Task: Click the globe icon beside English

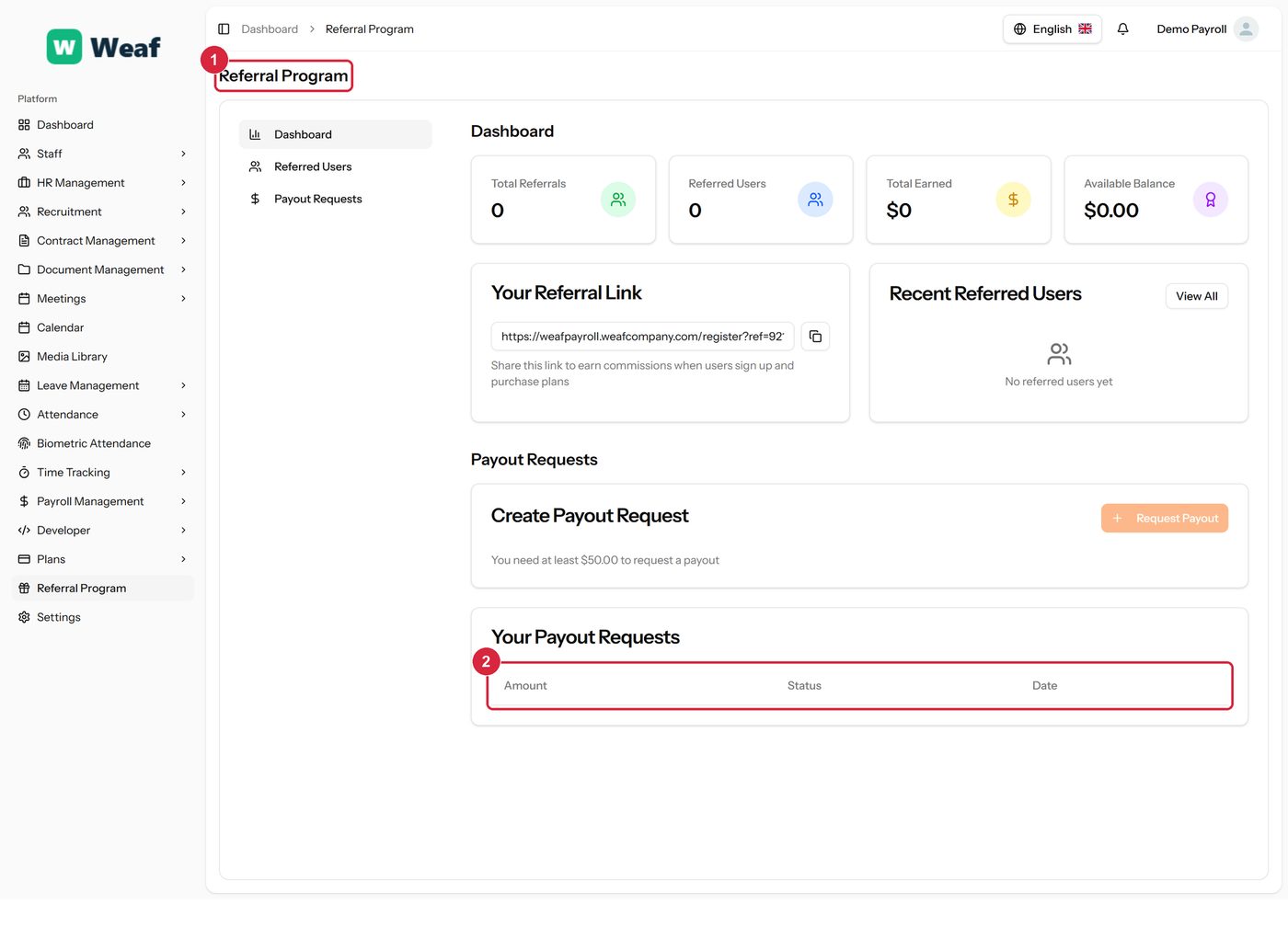Action: coord(1019,29)
